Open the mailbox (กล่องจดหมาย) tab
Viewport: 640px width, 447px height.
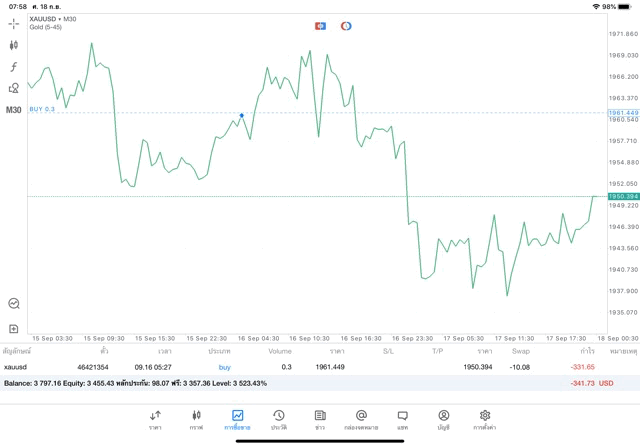click(x=361, y=420)
